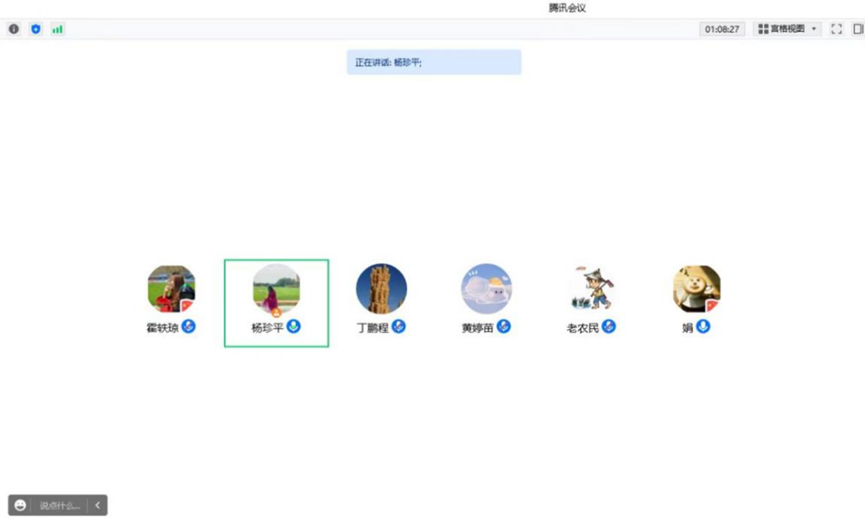Toggle the side panel icon at top right

(858, 29)
